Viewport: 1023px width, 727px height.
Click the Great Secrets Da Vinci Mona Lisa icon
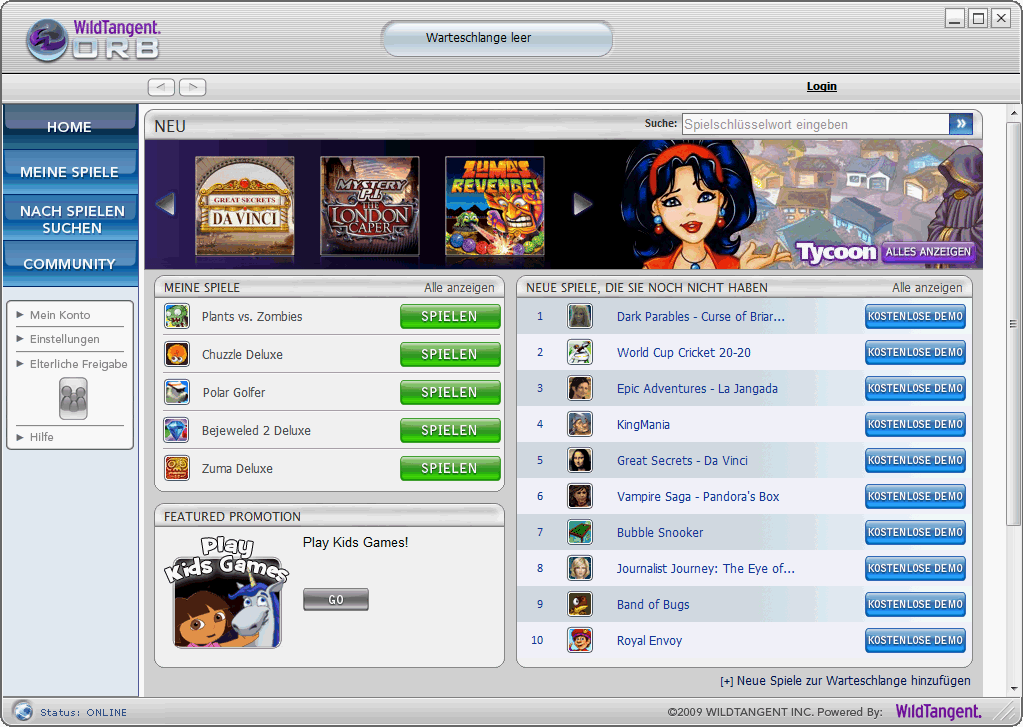(x=579, y=460)
